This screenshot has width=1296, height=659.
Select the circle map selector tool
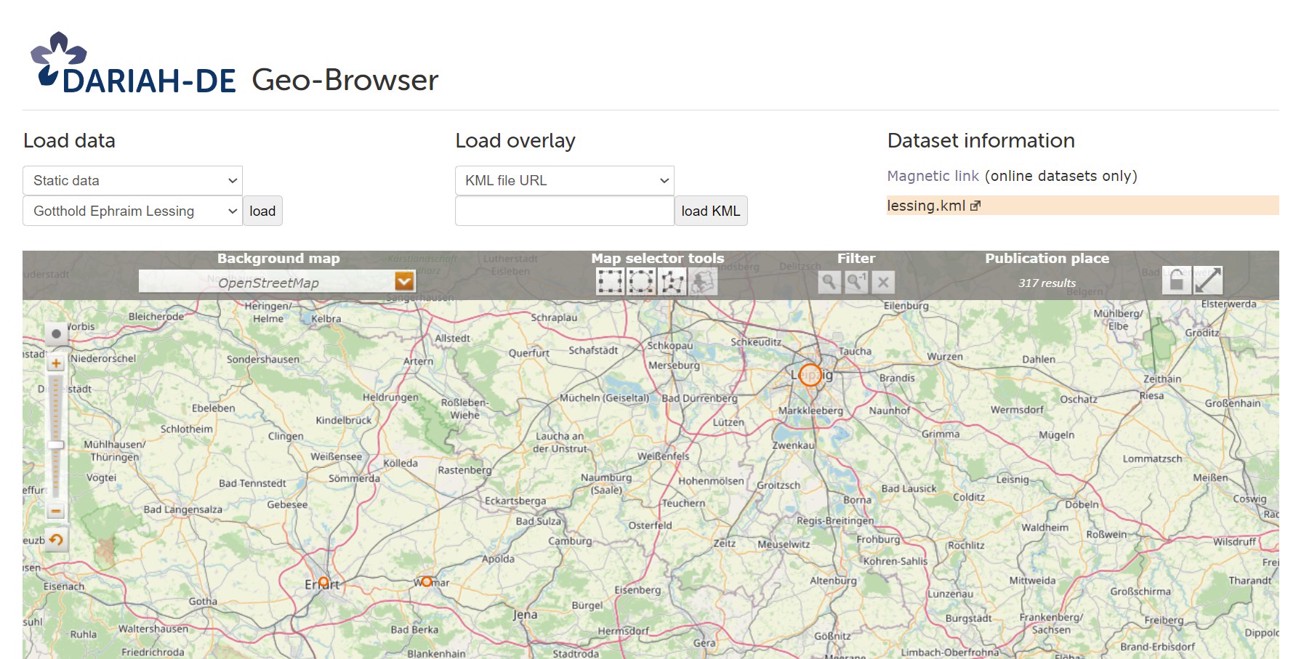pyautogui.click(x=641, y=282)
